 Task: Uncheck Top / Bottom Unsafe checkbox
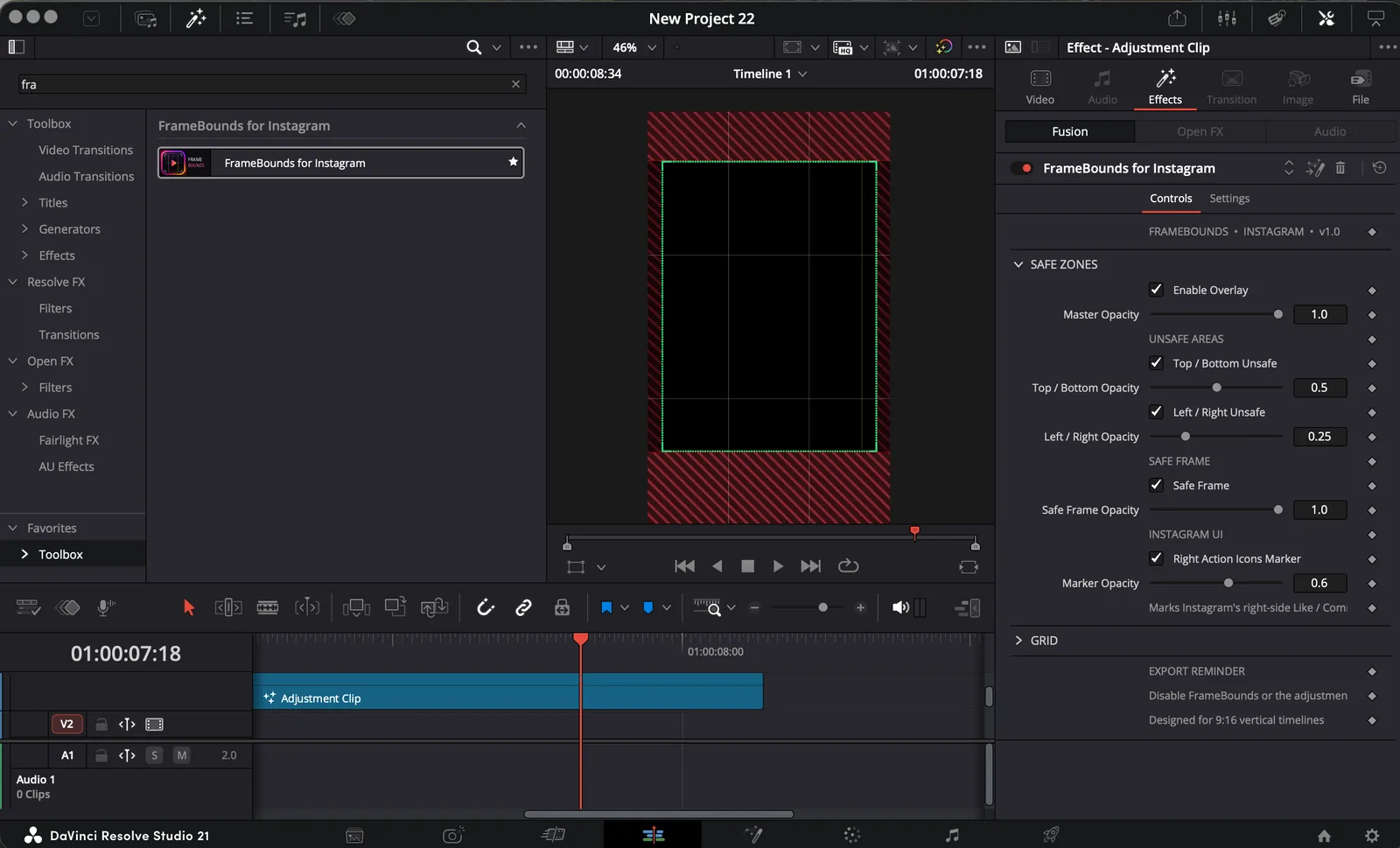tap(1157, 363)
